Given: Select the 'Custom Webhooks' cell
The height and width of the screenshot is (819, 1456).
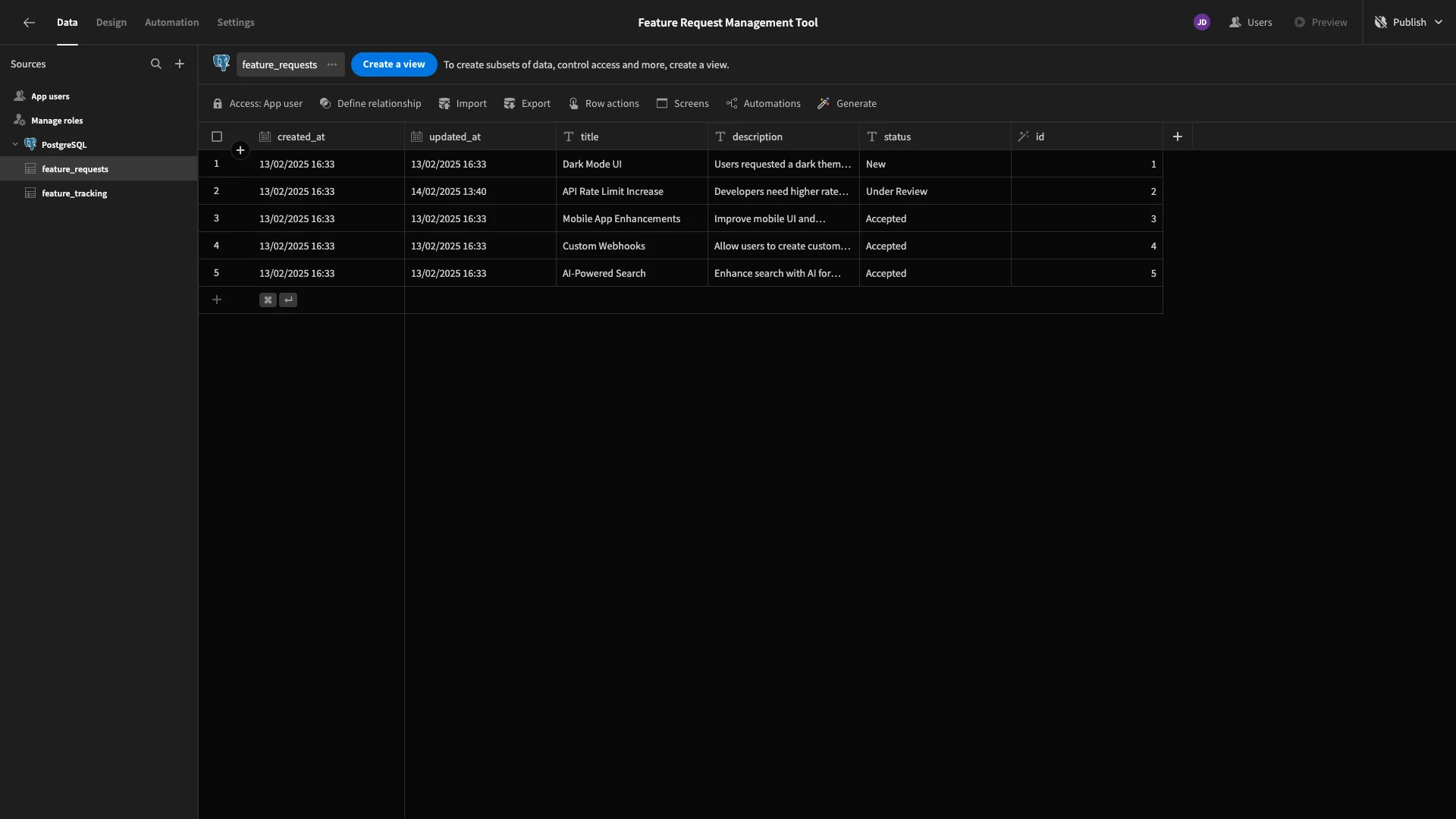Looking at the screenshot, I should [x=632, y=246].
